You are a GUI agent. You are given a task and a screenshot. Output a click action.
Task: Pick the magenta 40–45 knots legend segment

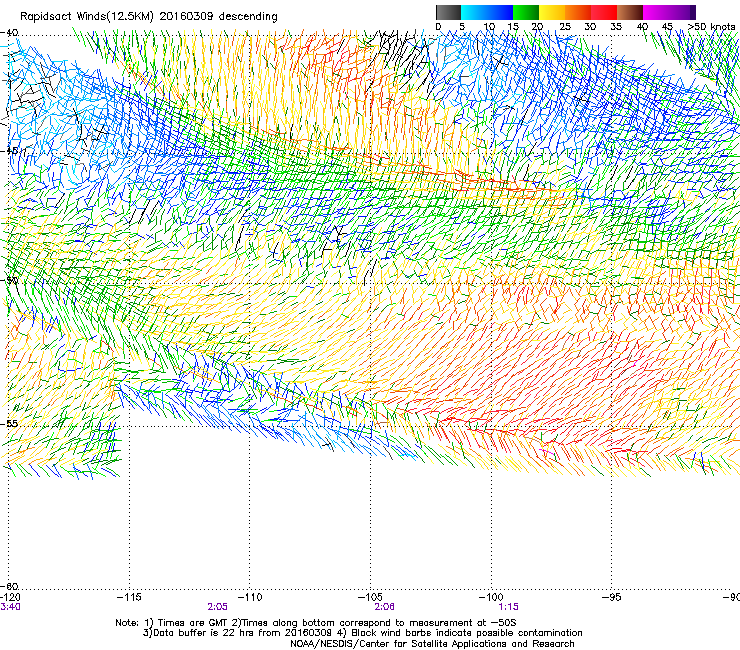pyautogui.click(x=656, y=12)
